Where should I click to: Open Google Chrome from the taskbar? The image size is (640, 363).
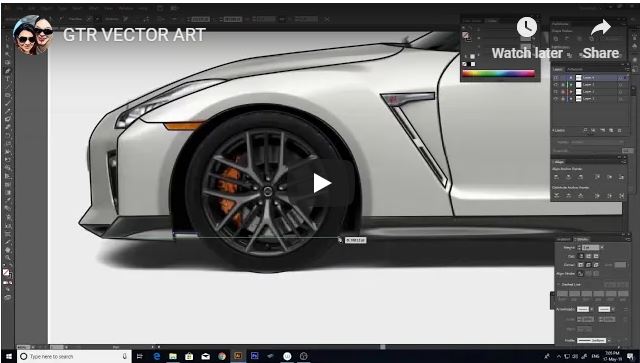pos(222,356)
